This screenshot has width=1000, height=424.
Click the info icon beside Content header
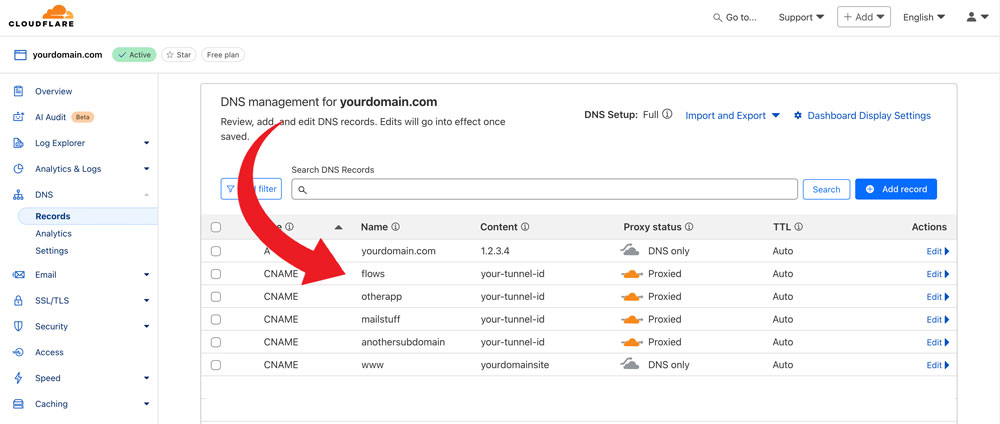[526, 227]
